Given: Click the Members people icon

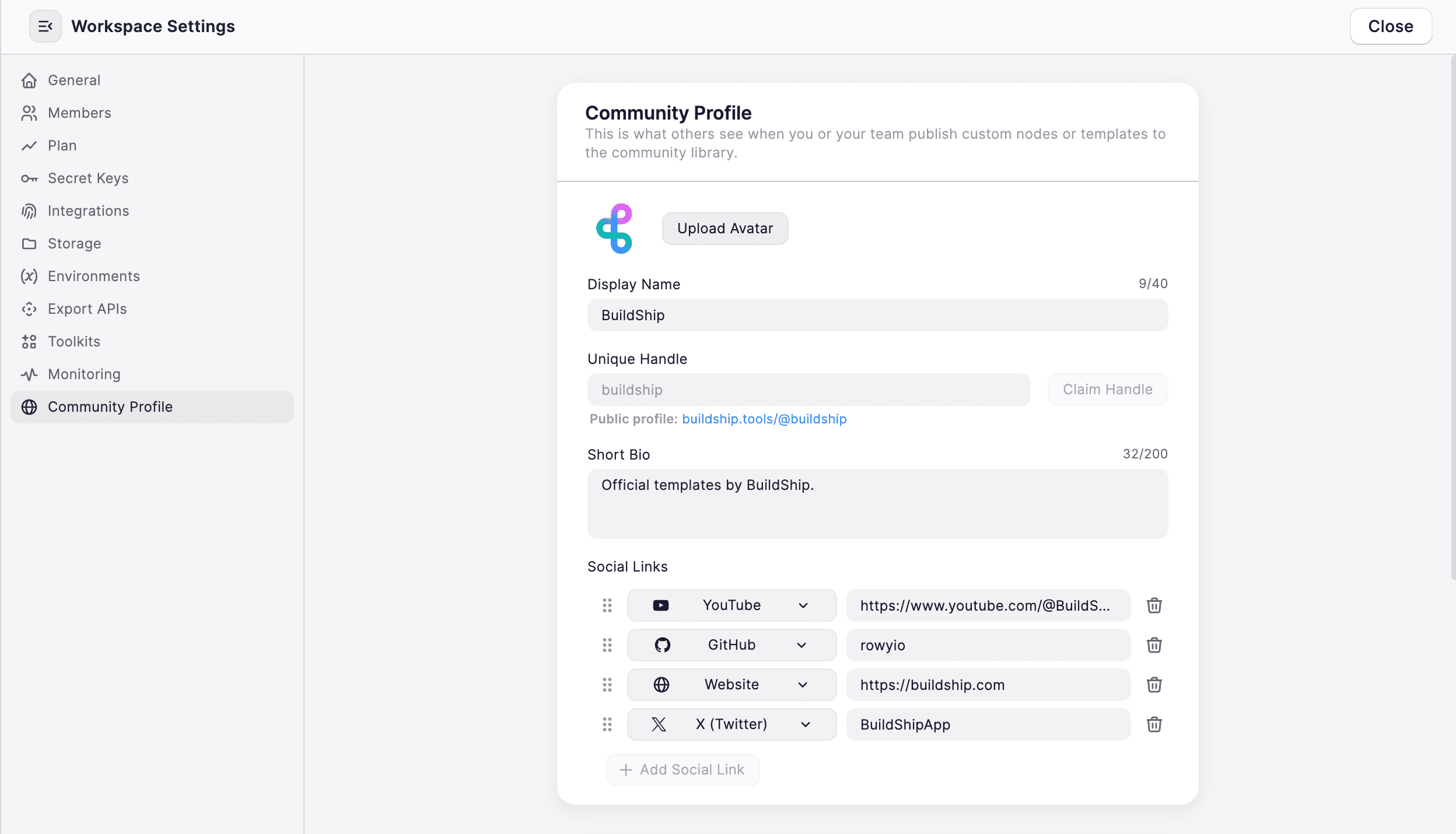Looking at the screenshot, I should (x=29, y=113).
